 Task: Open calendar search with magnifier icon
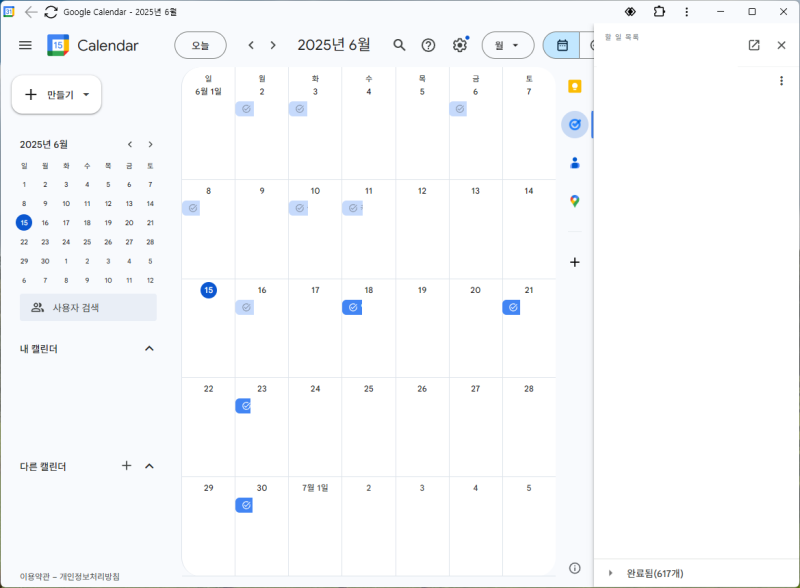tap(399, 45)
